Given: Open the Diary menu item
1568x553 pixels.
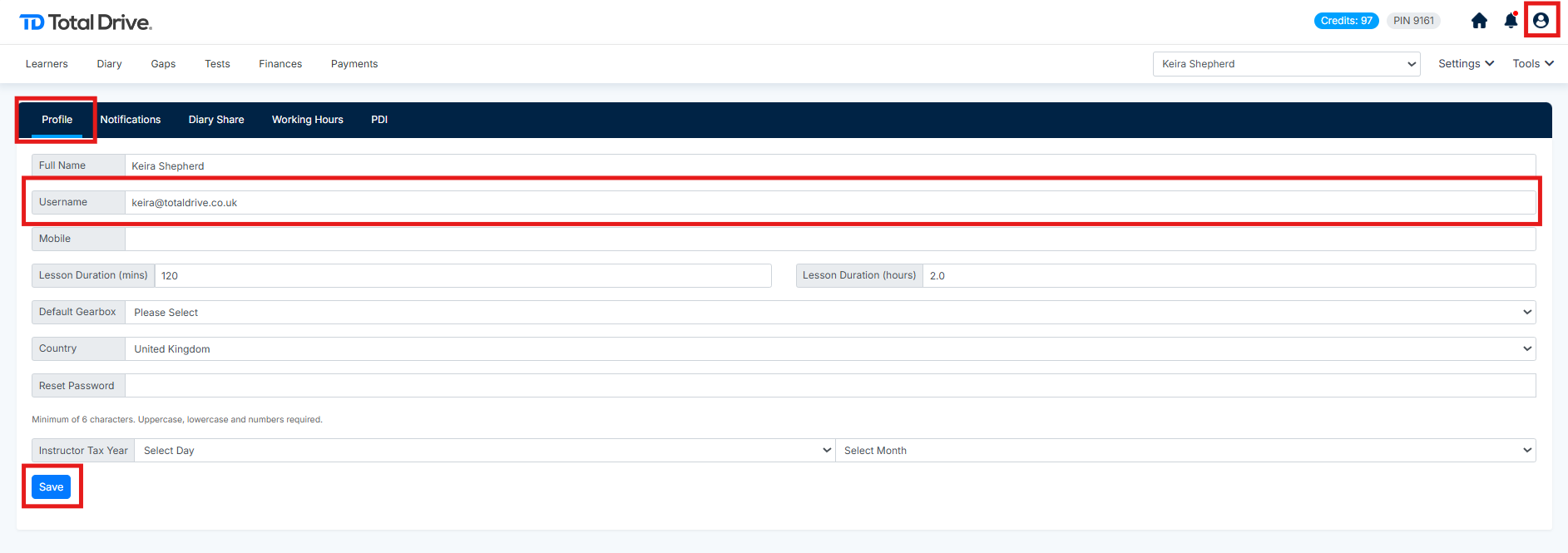Looking at the screenshot, I should (109, 64).
